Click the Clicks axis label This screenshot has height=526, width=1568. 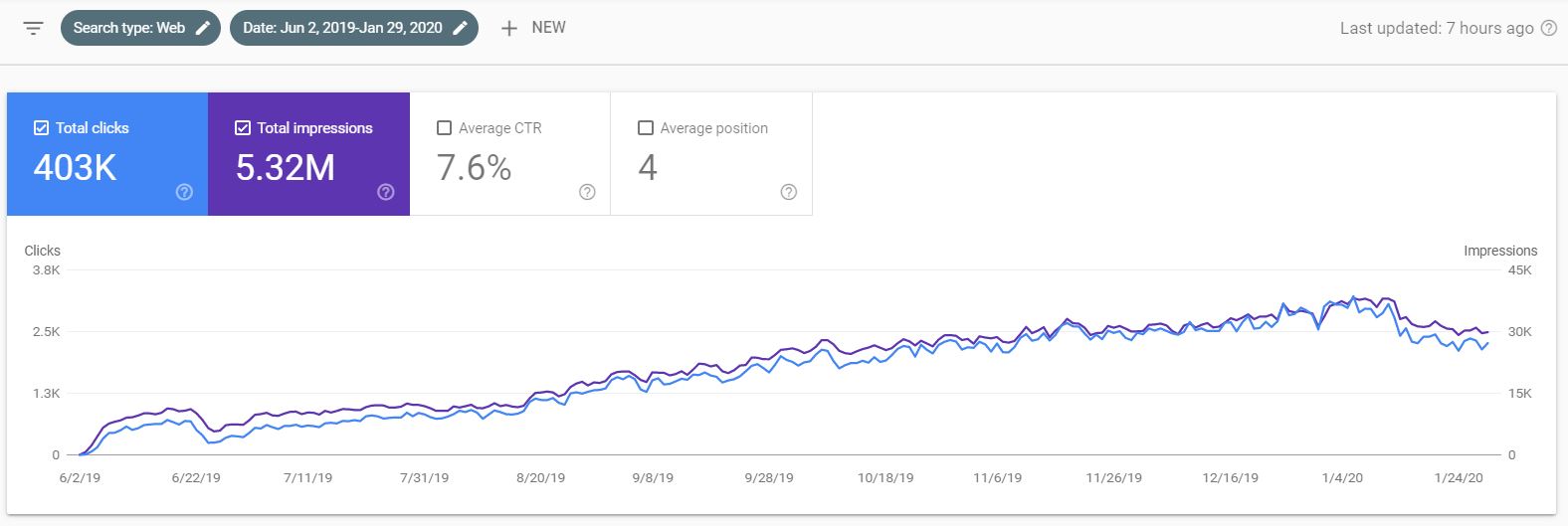[x=43, y=251]
